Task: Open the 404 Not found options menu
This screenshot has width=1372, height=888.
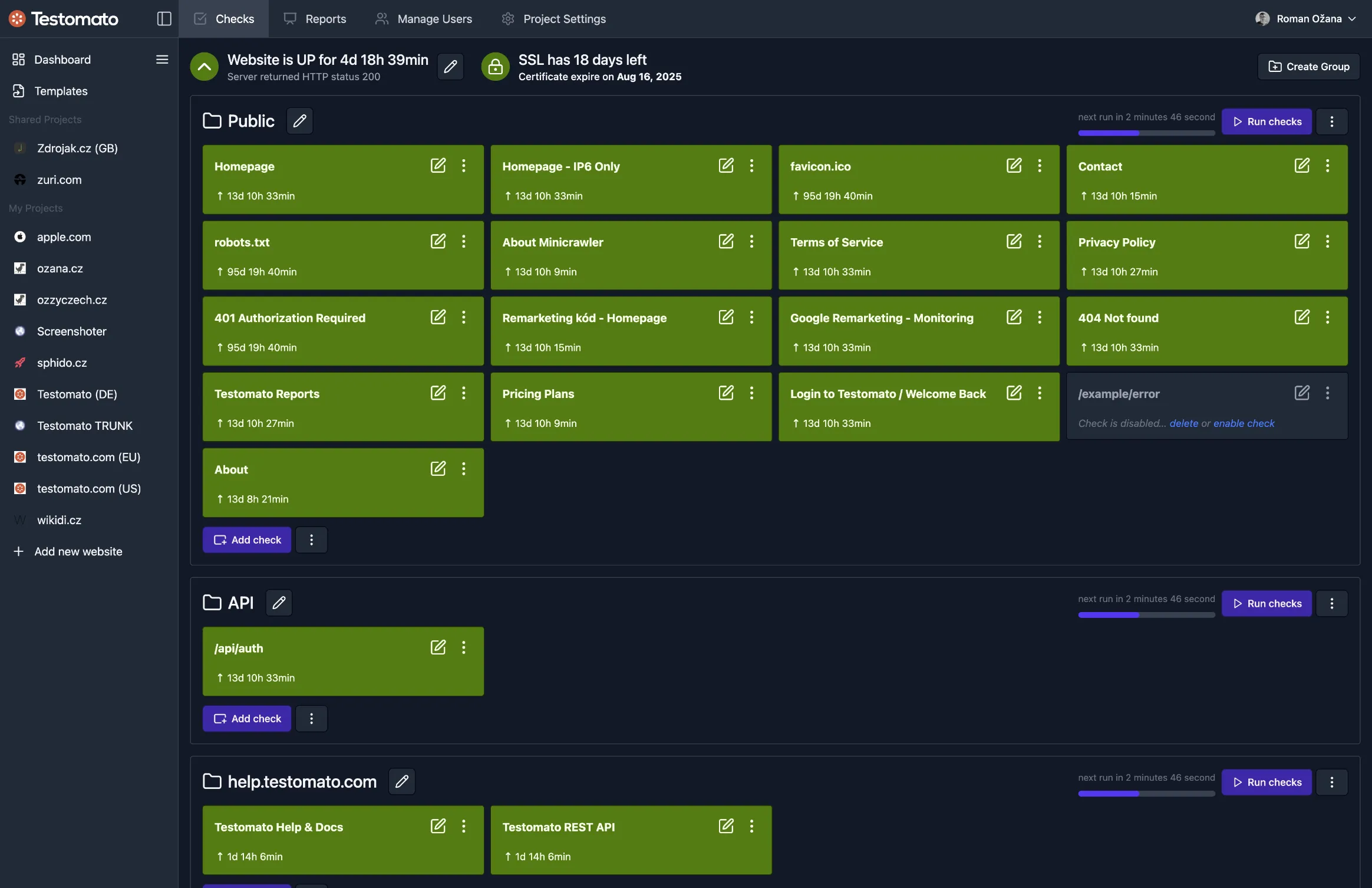Action: 1328,317
